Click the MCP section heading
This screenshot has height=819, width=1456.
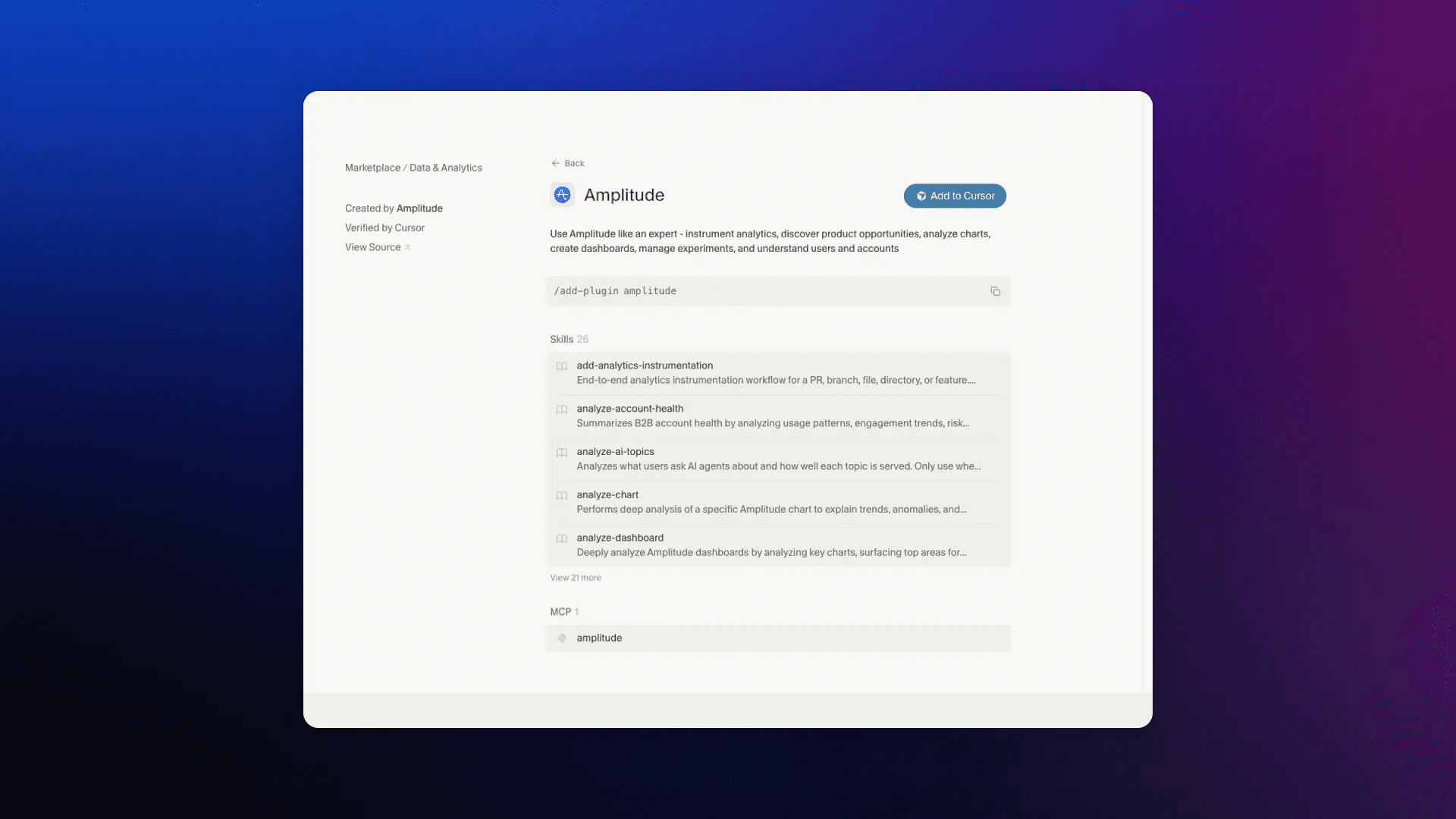[560, 612]
